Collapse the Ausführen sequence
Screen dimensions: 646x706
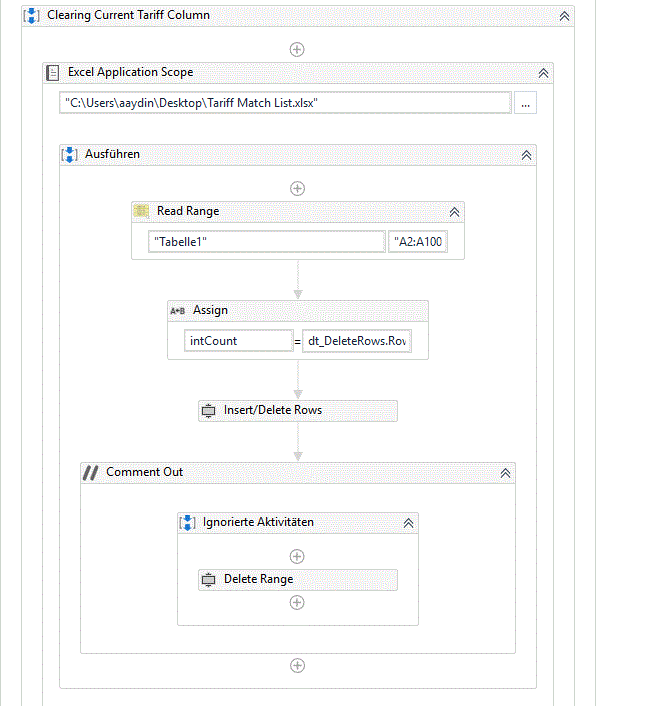526,155
